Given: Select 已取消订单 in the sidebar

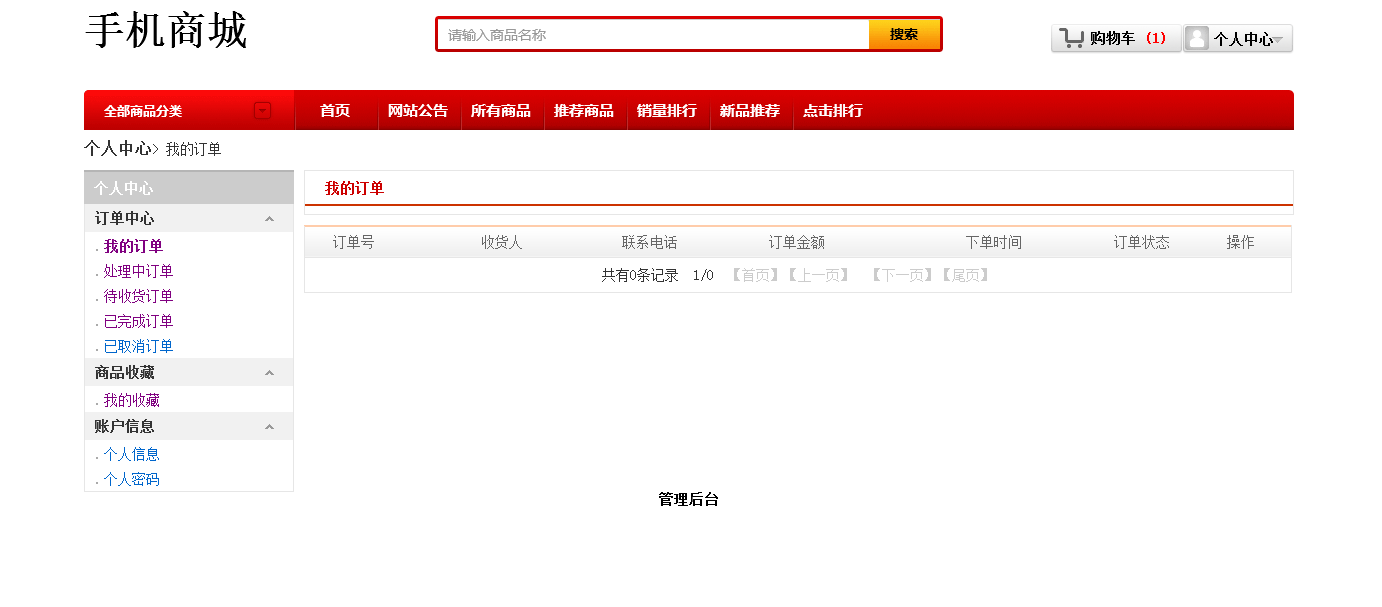Looking at the screenshot, I should pyautogui.click(x=138, y=346).
